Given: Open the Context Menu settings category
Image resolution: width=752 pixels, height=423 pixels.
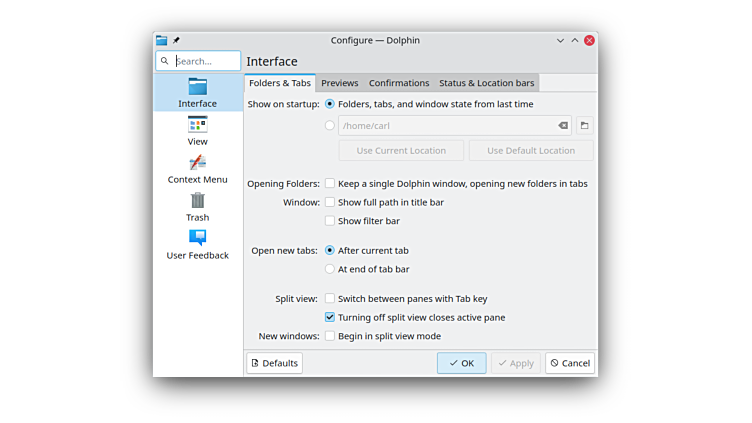Looking at the screenshot, I should coord(197,164).
